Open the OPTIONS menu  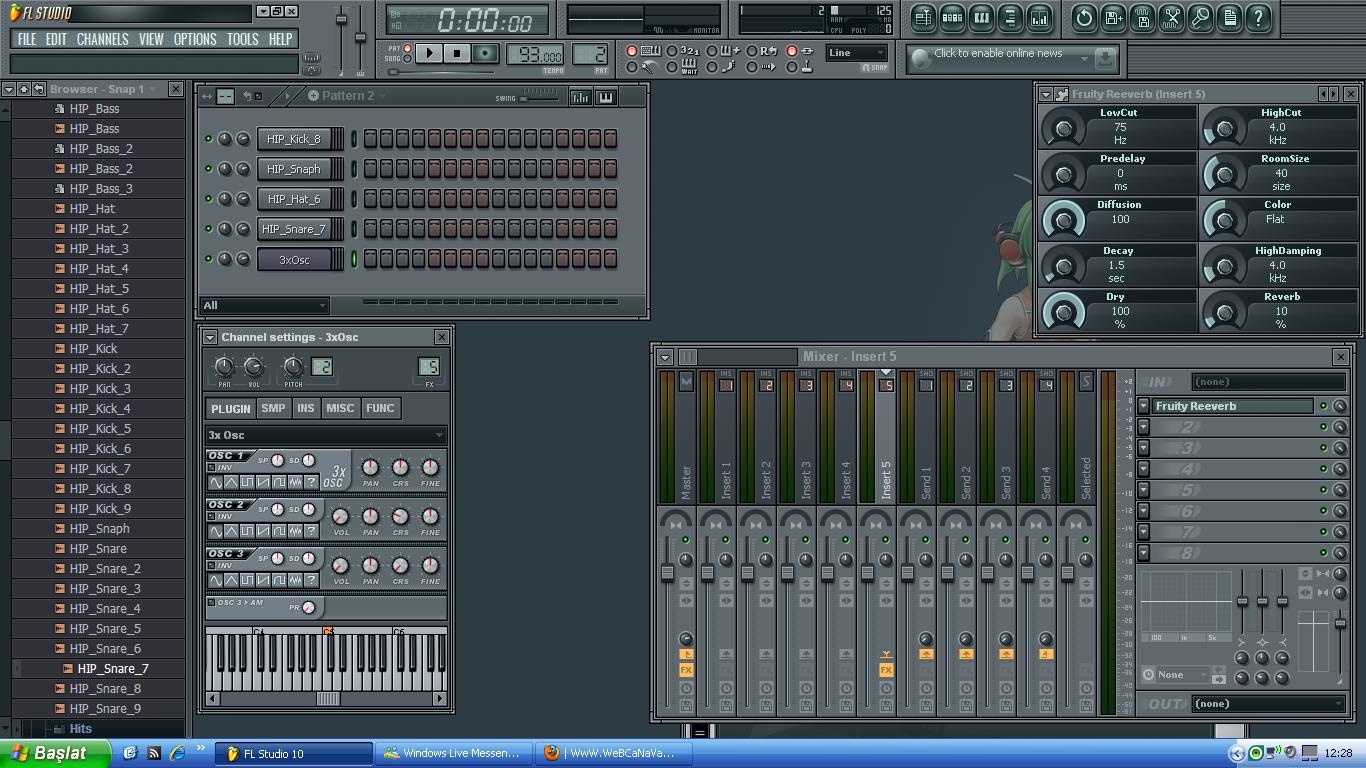pyautogui.click(x=195, y=39)
